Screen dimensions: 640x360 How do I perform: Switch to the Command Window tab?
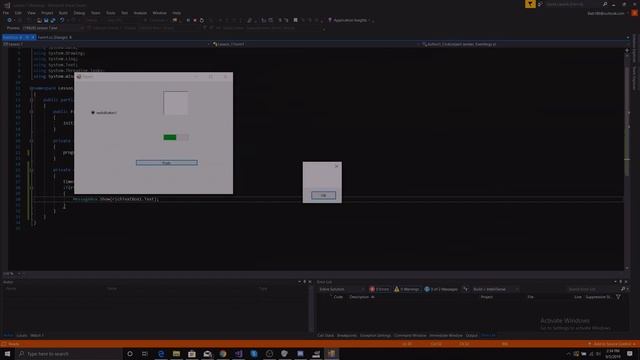[x=410, y=336]
